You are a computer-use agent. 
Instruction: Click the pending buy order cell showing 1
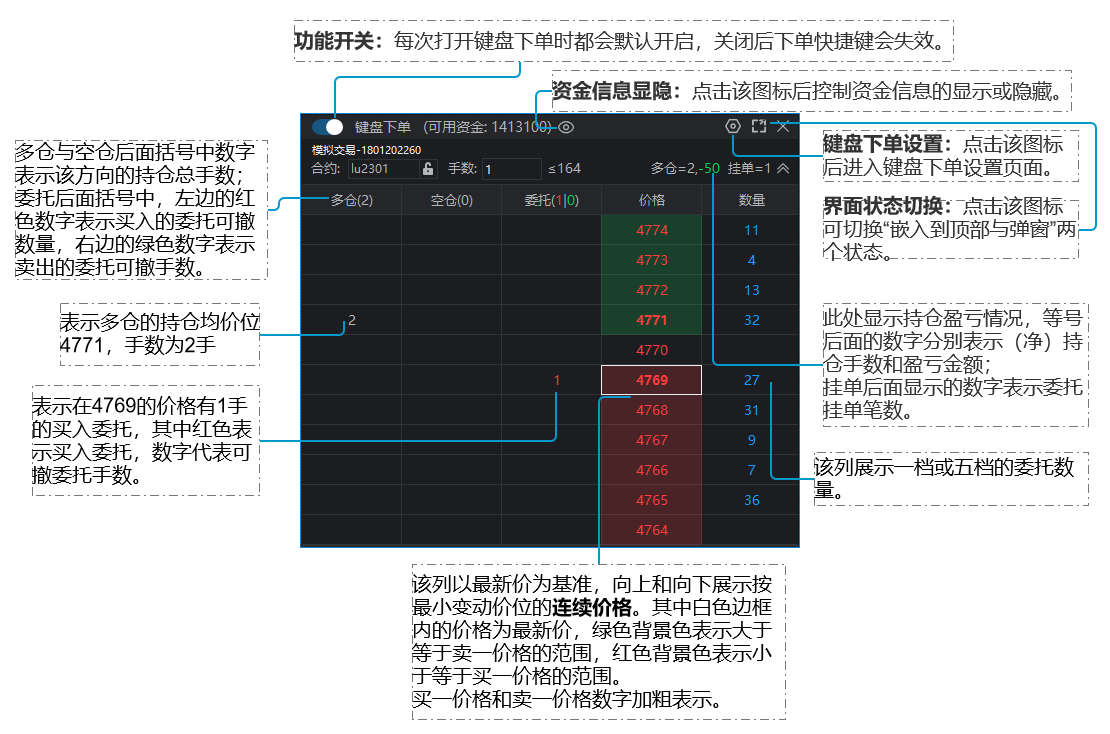point(557,380)
